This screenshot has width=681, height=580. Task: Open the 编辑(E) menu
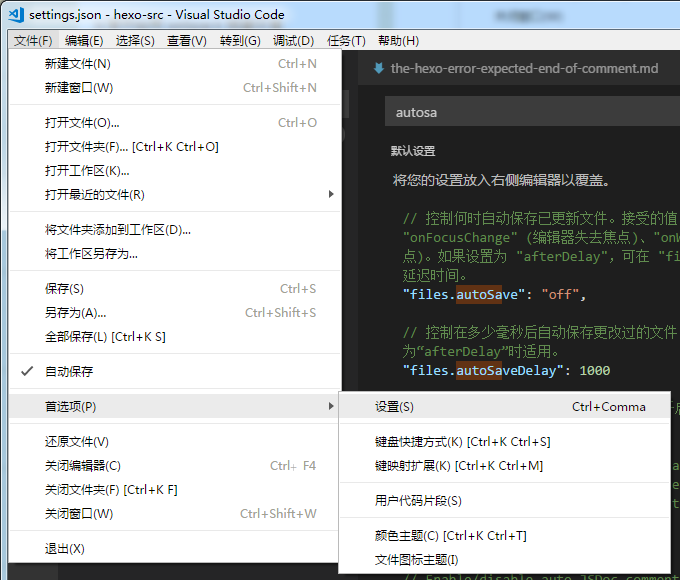(x=84, y=41)
